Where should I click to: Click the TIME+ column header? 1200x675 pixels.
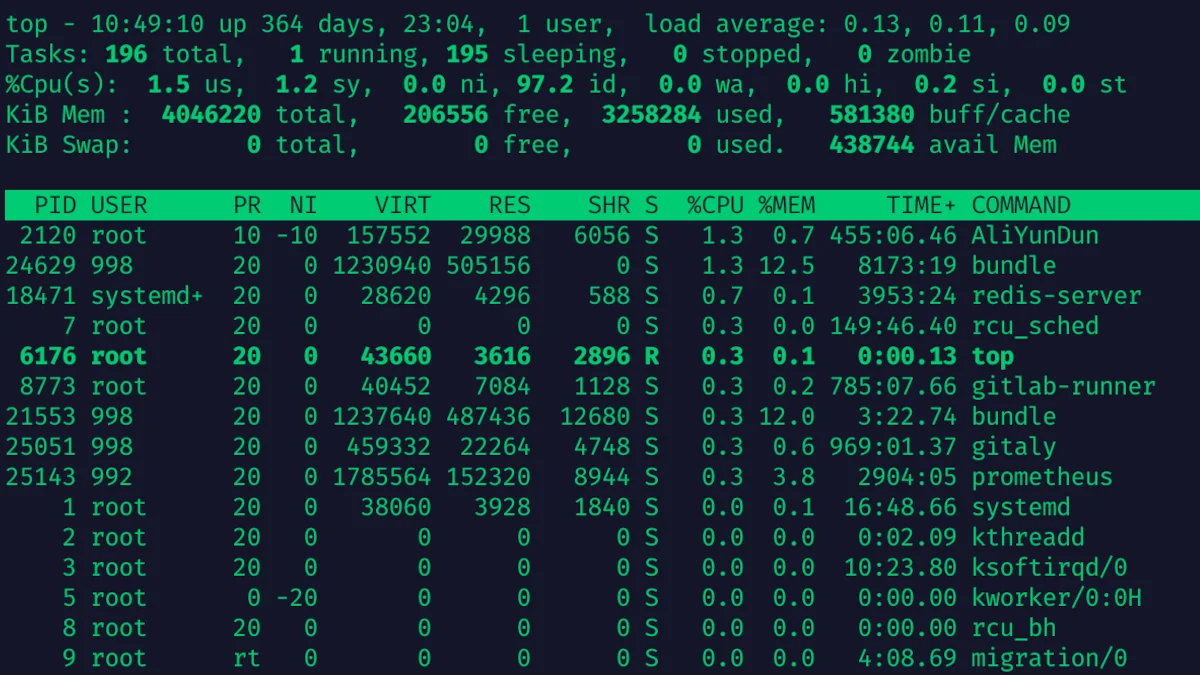pyautogui.click(x=921, y=205)
